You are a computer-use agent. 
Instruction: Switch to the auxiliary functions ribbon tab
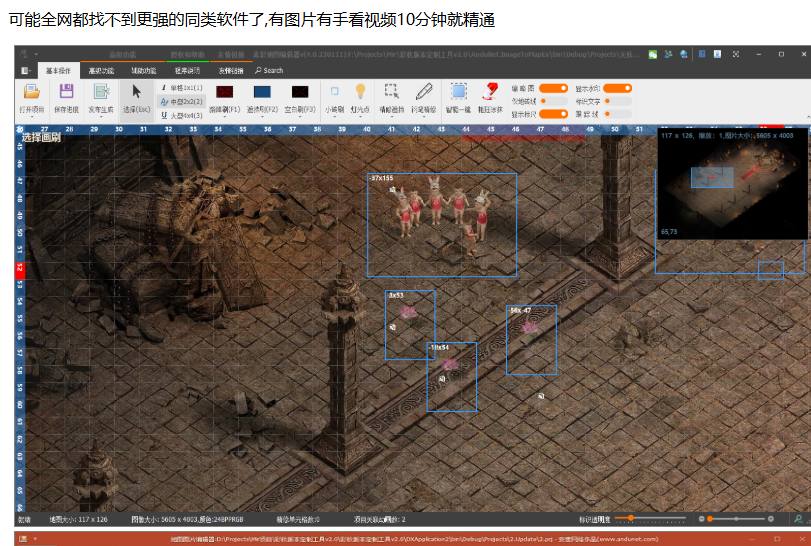pos(143,71)
